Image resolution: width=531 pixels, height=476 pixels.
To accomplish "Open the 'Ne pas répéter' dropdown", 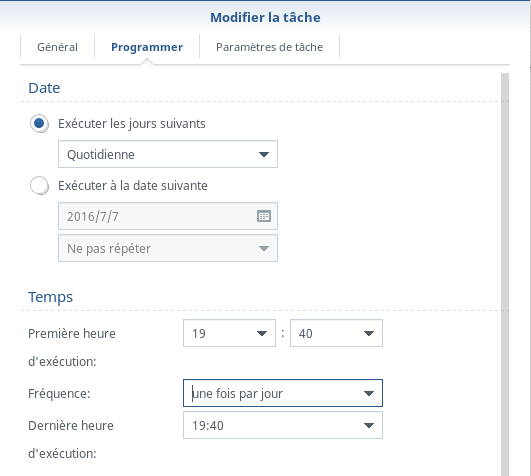I will (168, 248).
